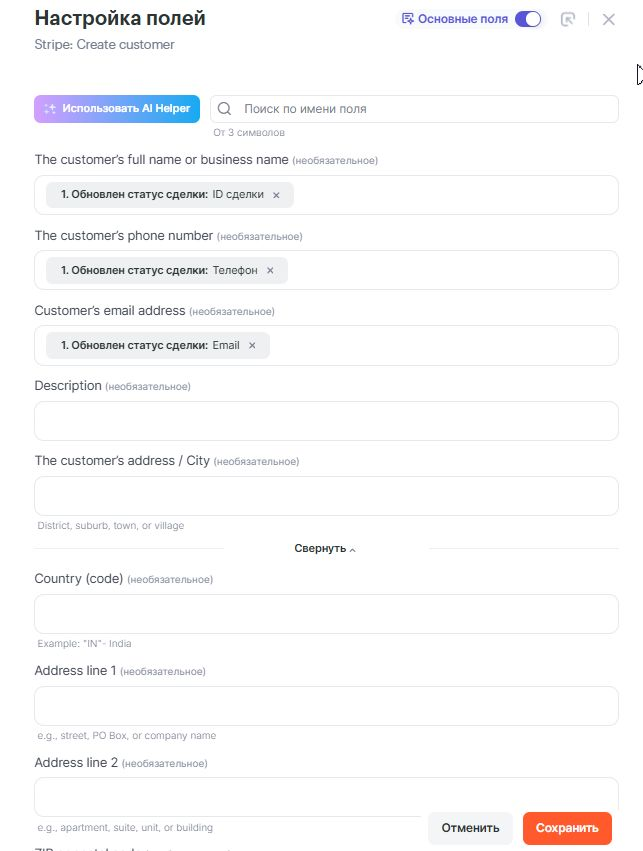Click the customer's address City field

click(326, 496)
